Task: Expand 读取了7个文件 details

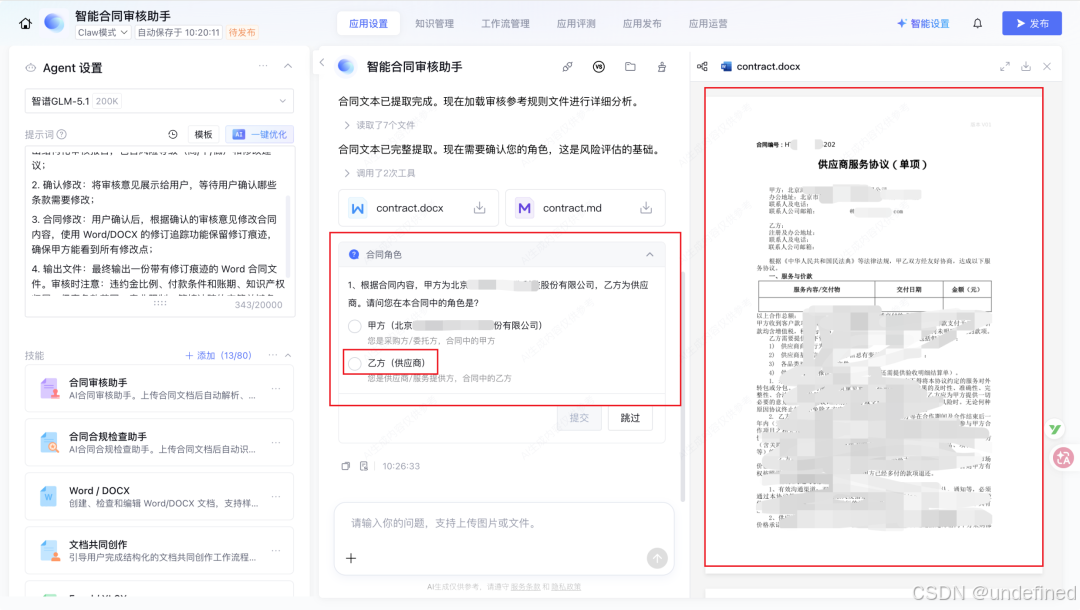Action: 379,125
